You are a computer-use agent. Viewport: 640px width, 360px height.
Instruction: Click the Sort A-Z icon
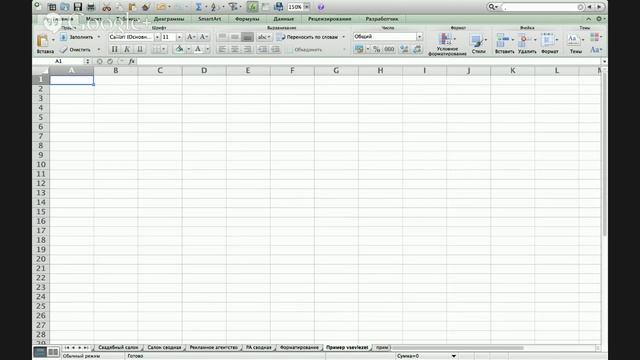[214, 7]
